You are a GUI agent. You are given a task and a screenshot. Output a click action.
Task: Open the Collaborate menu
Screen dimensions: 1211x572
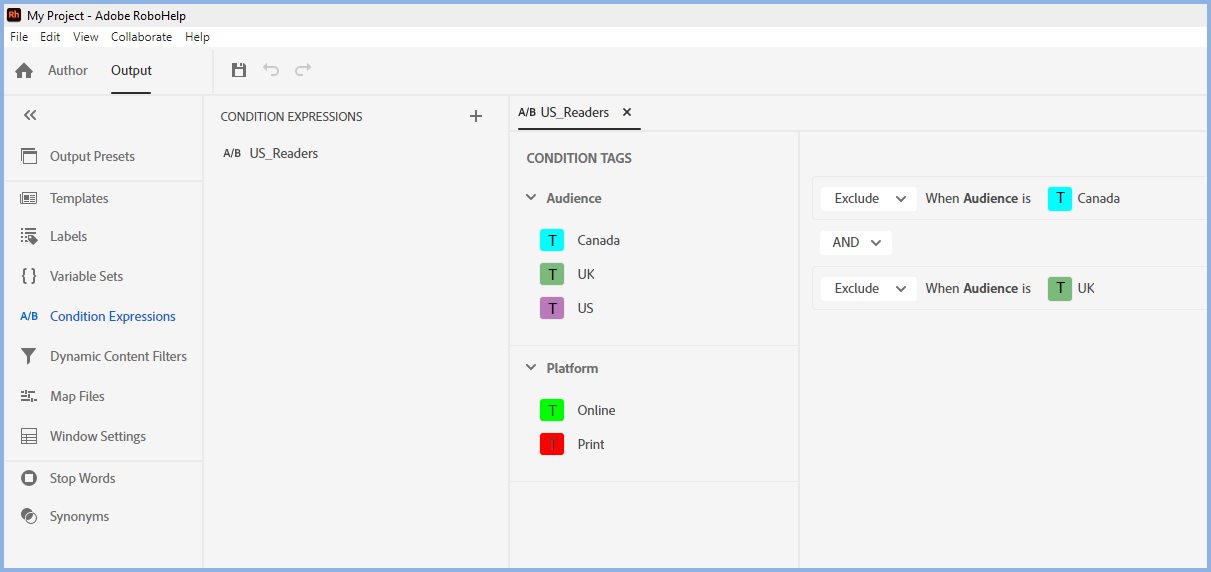(141, 37)
